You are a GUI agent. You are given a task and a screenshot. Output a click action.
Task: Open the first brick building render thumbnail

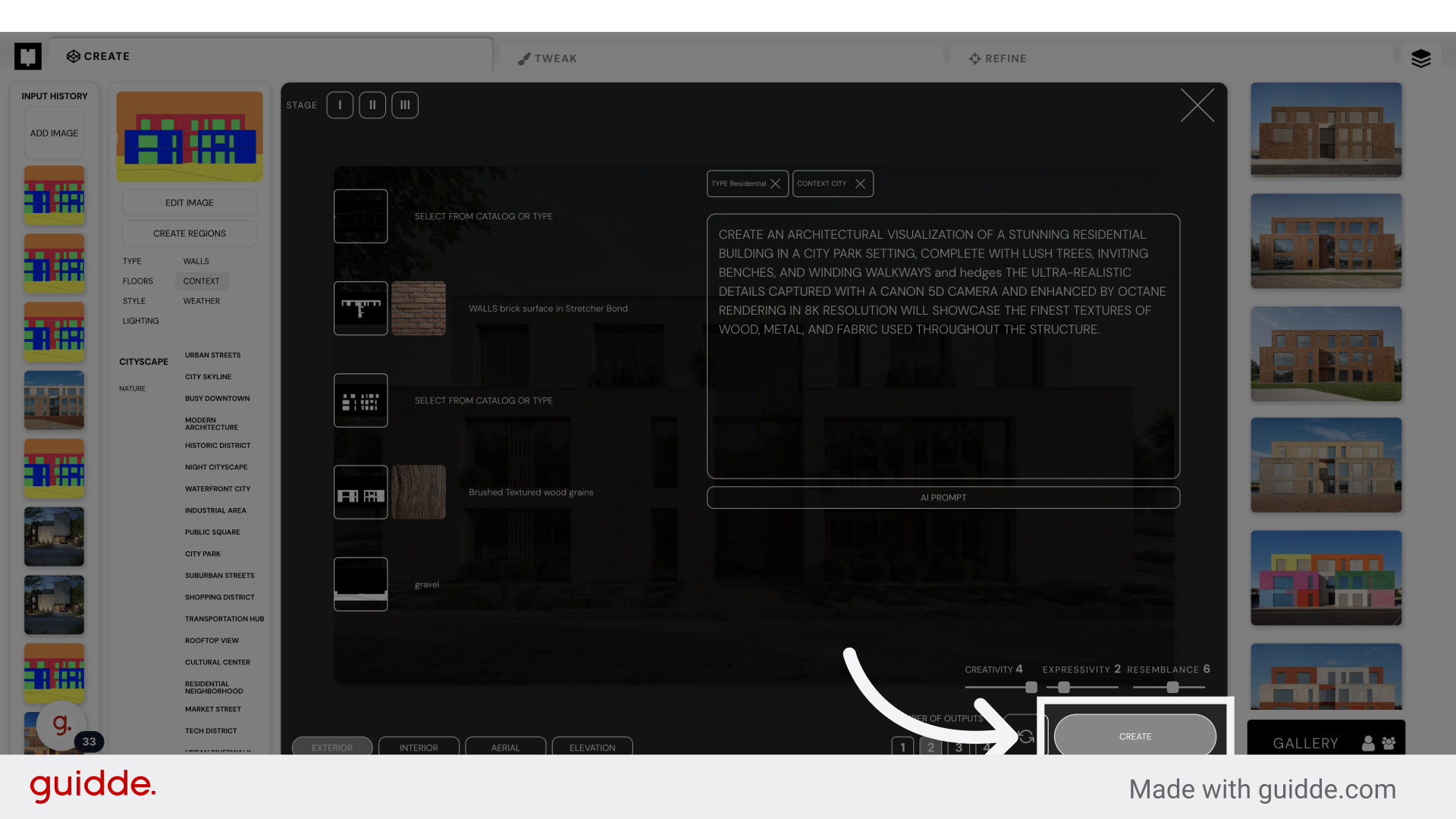pyautogui.click(x=1326, y=130)
